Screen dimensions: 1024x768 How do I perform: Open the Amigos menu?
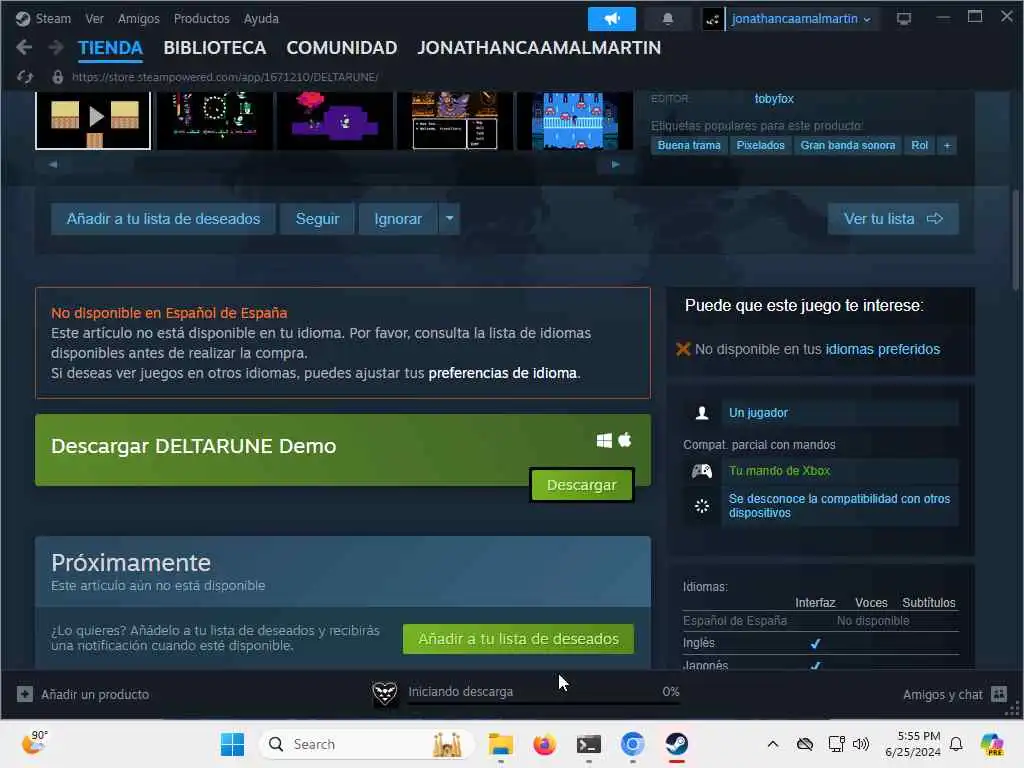(138, 18)
